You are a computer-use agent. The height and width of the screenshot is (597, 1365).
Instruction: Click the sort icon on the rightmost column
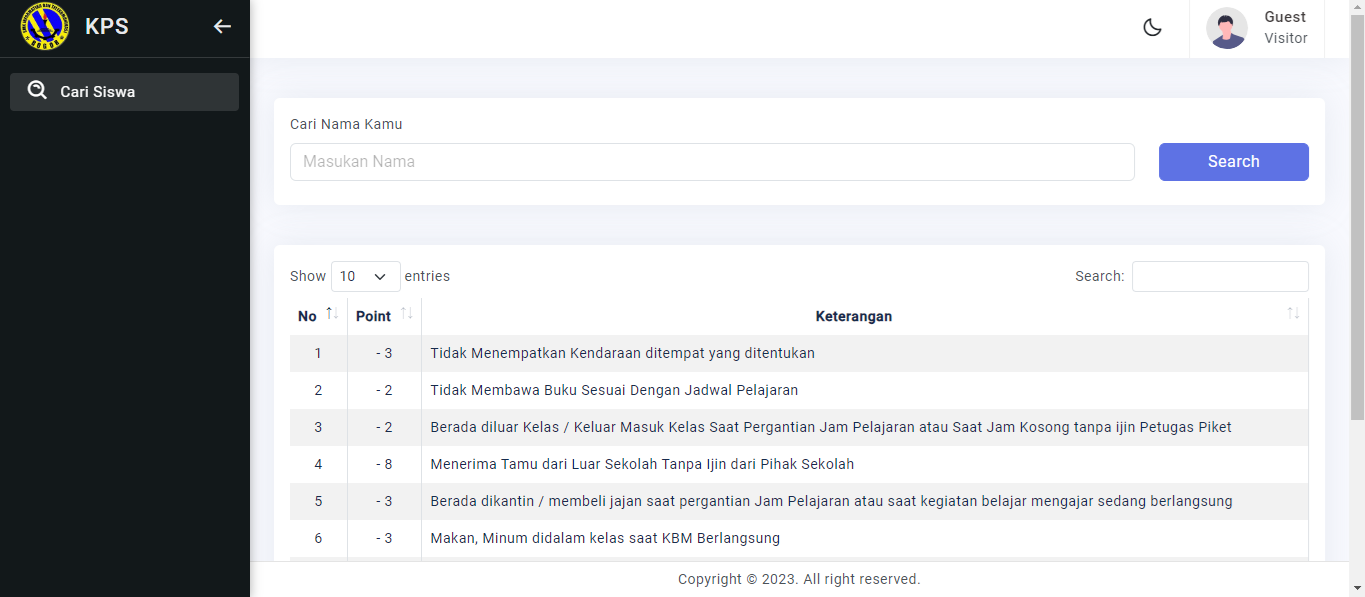(x=1293, y=315)
